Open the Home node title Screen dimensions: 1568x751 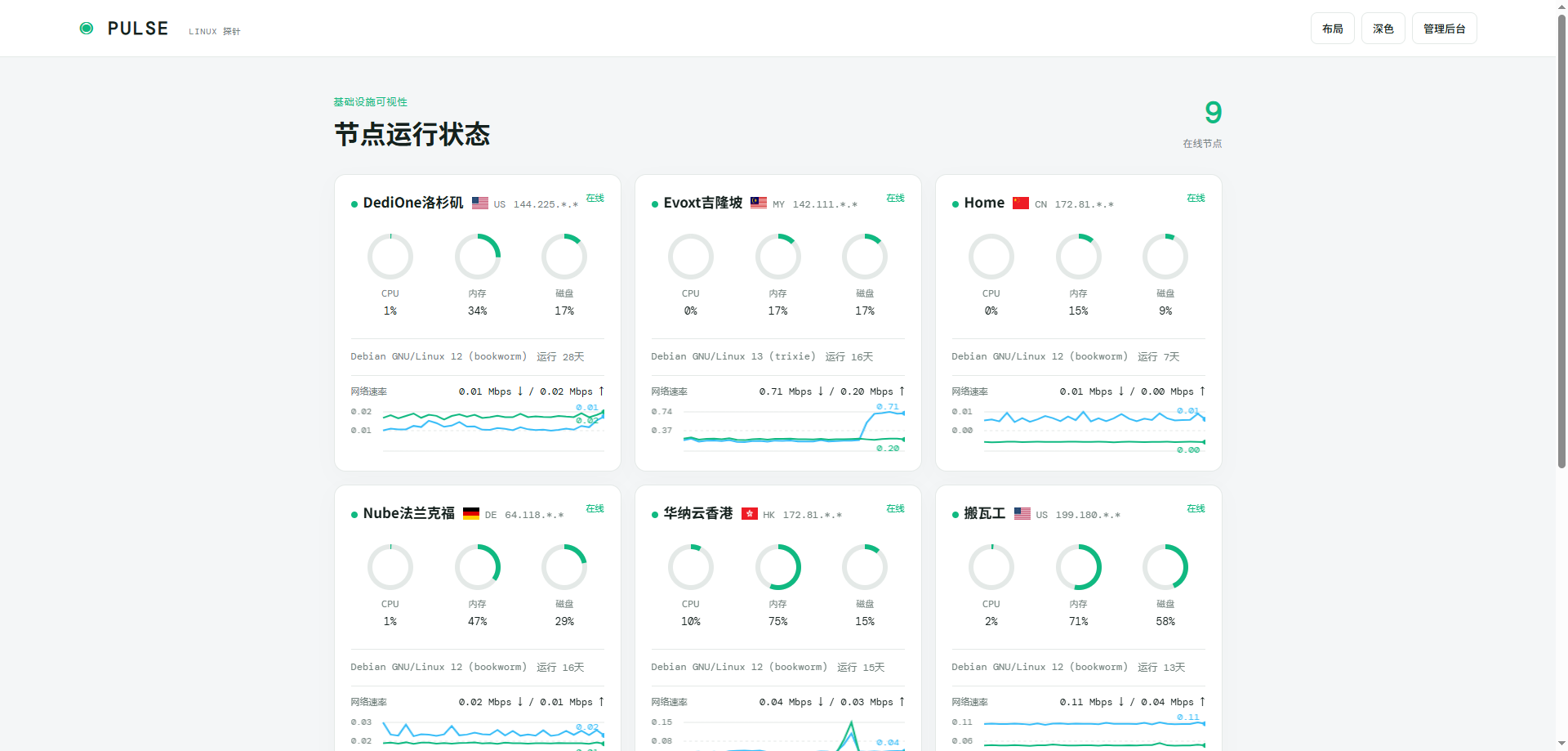click(984, 203)
